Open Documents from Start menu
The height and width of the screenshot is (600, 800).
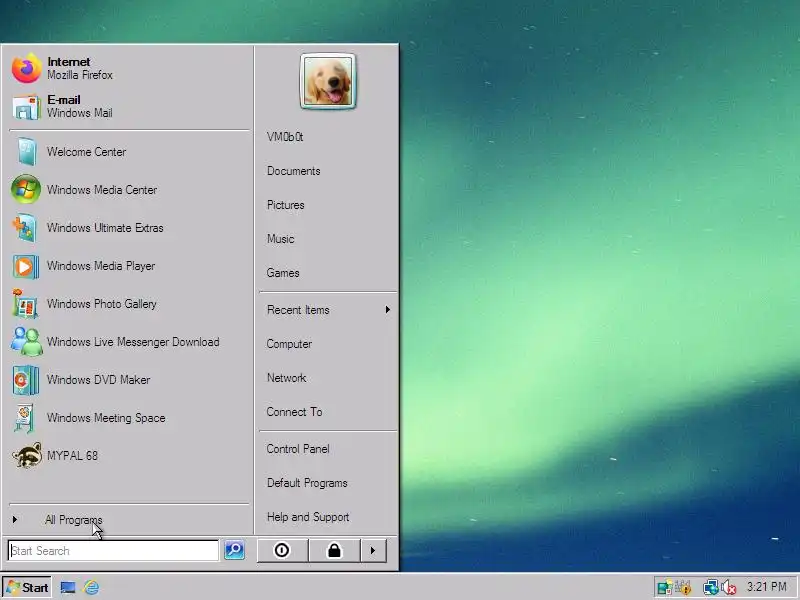[x=293, y=171]
